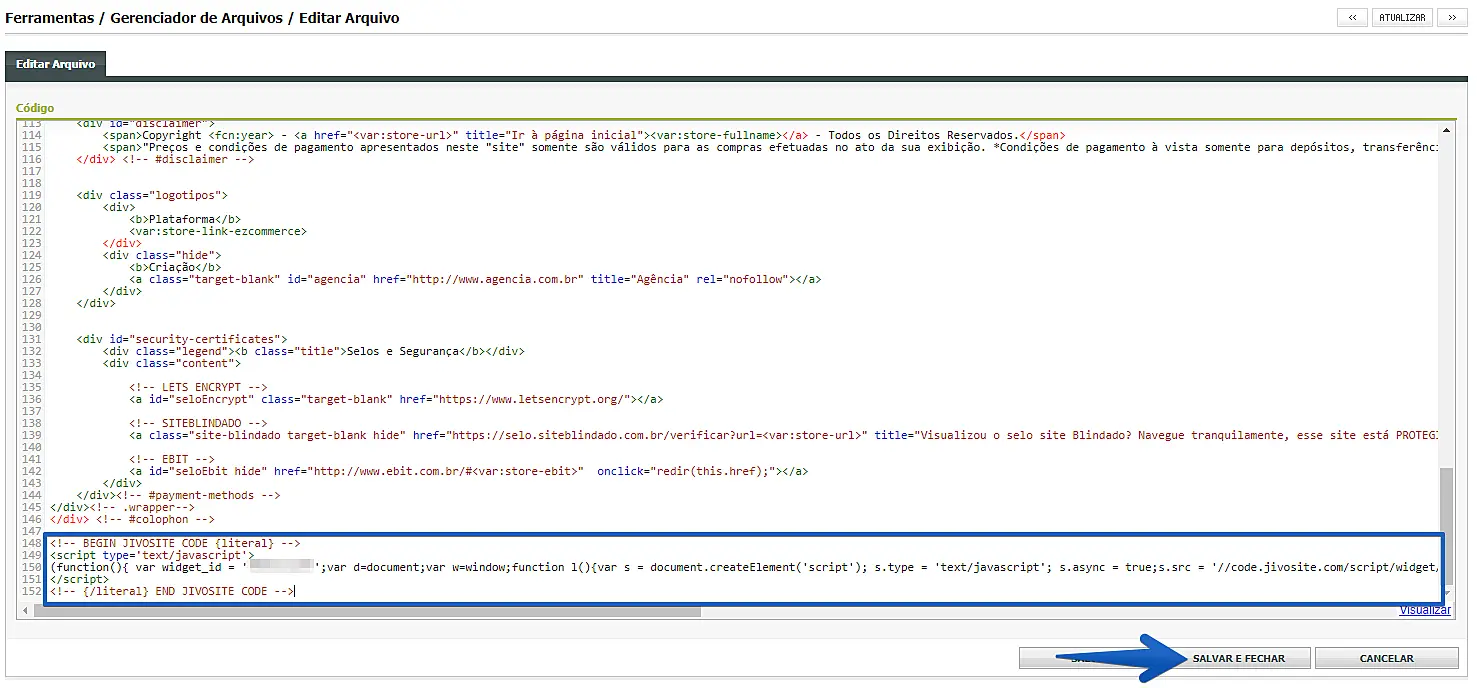Click the >> next navigation button
Image resolution: width=1477 pixels, height=688 pixels.
pos(1451,18)
